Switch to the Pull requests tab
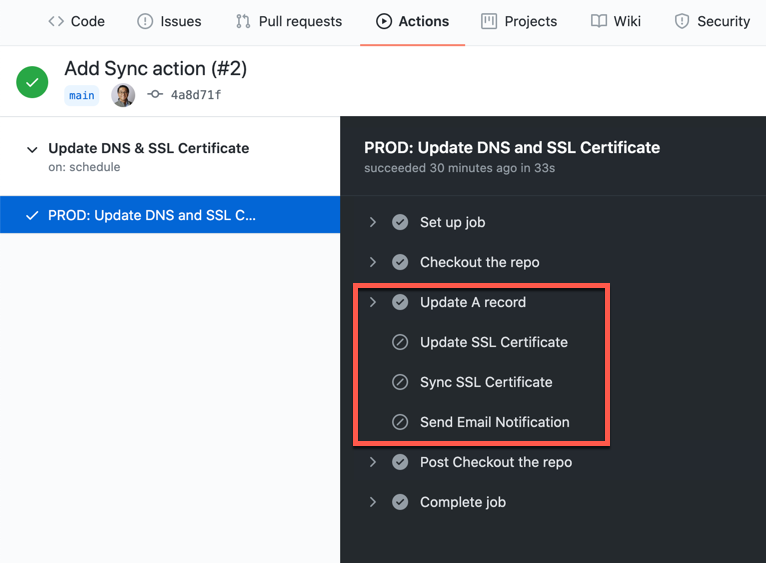 pos(289,22)
